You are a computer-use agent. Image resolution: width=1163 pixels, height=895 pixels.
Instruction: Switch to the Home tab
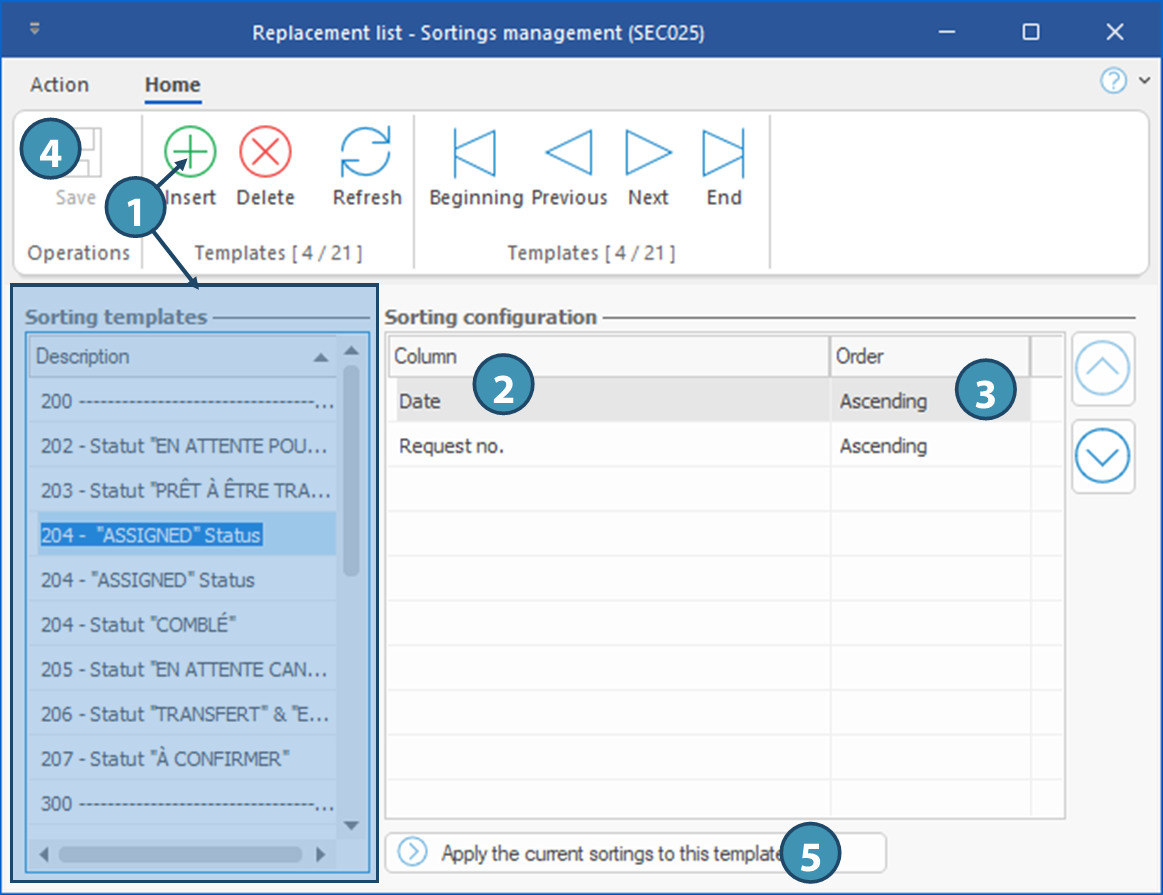(x=172, y=85)
